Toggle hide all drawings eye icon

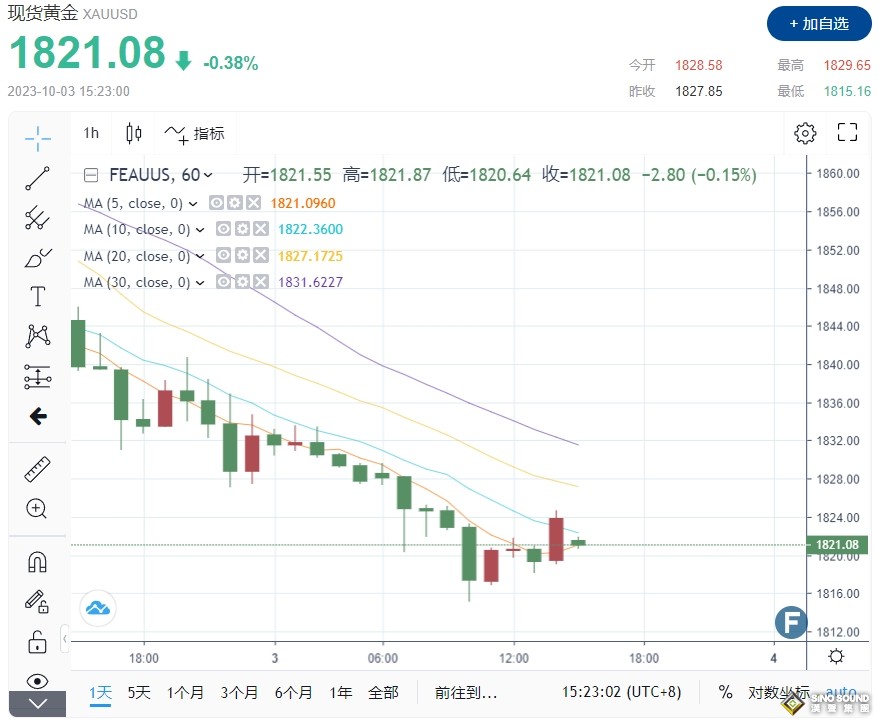tap(37, 681)
